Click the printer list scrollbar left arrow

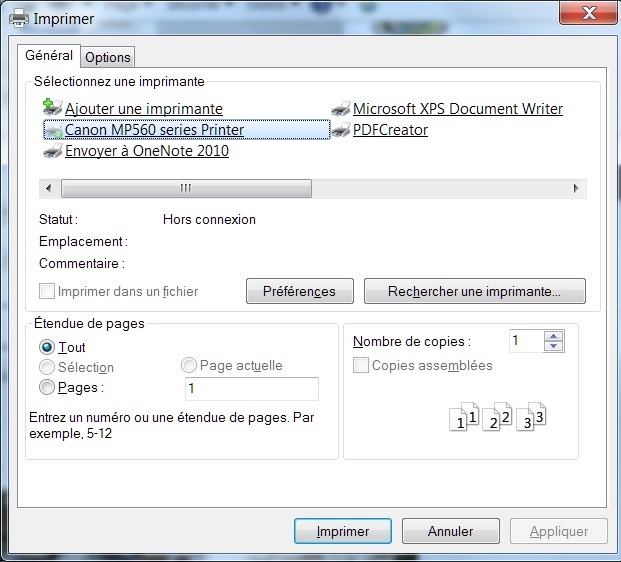pos(49,188)
